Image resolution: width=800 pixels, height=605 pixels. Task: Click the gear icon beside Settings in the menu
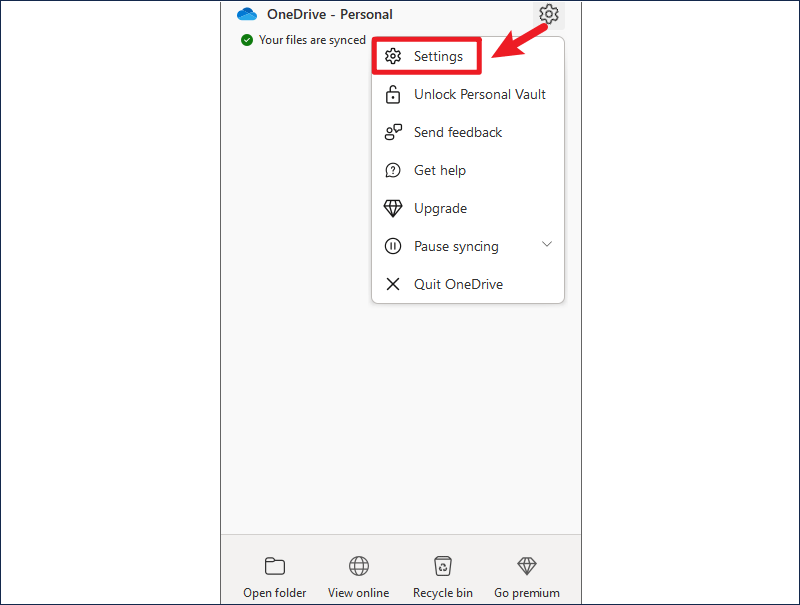(x=393, y=56)
